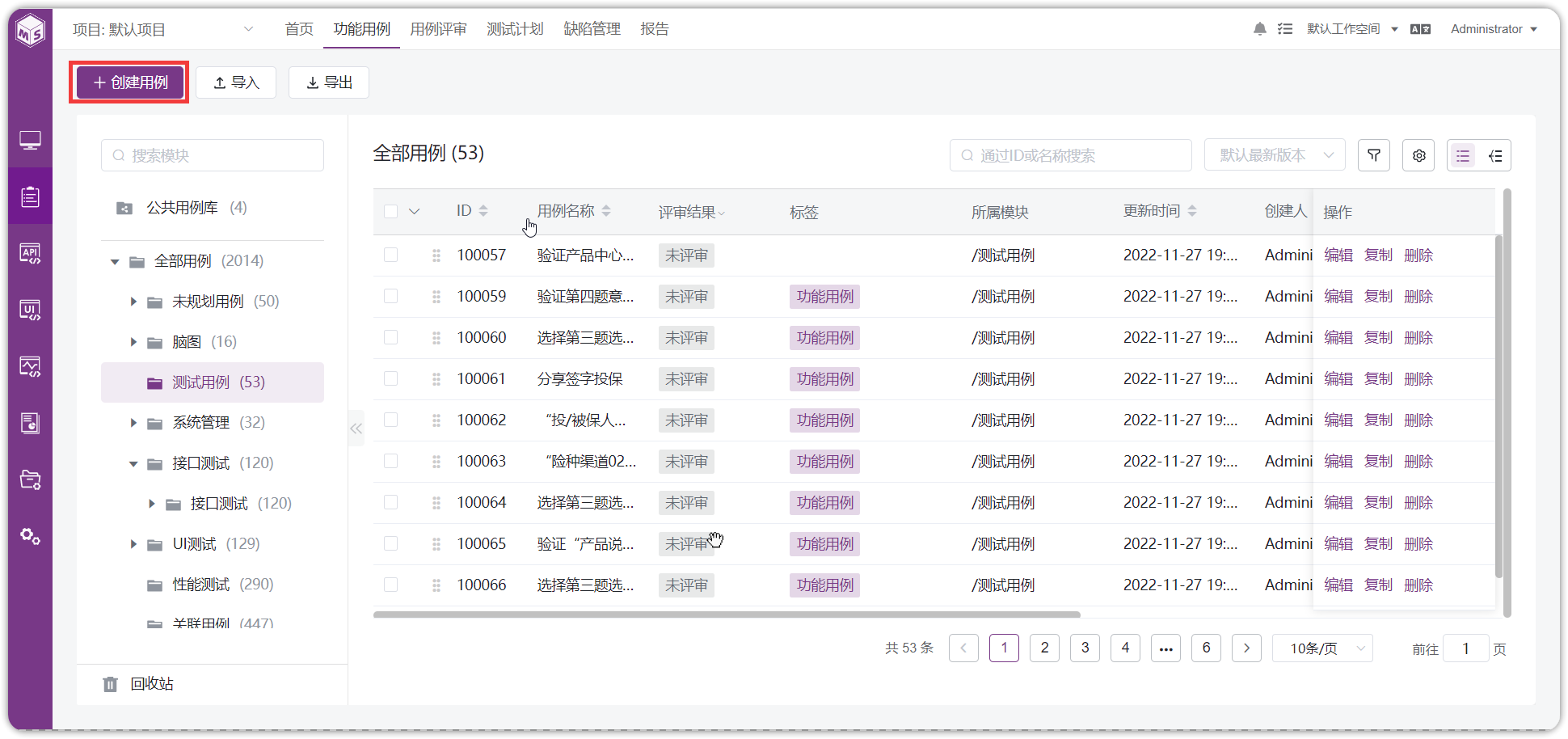Check the box for case 100063
Image resolution: width=1568 pixels, height=739 pixels.
(391, 461)
